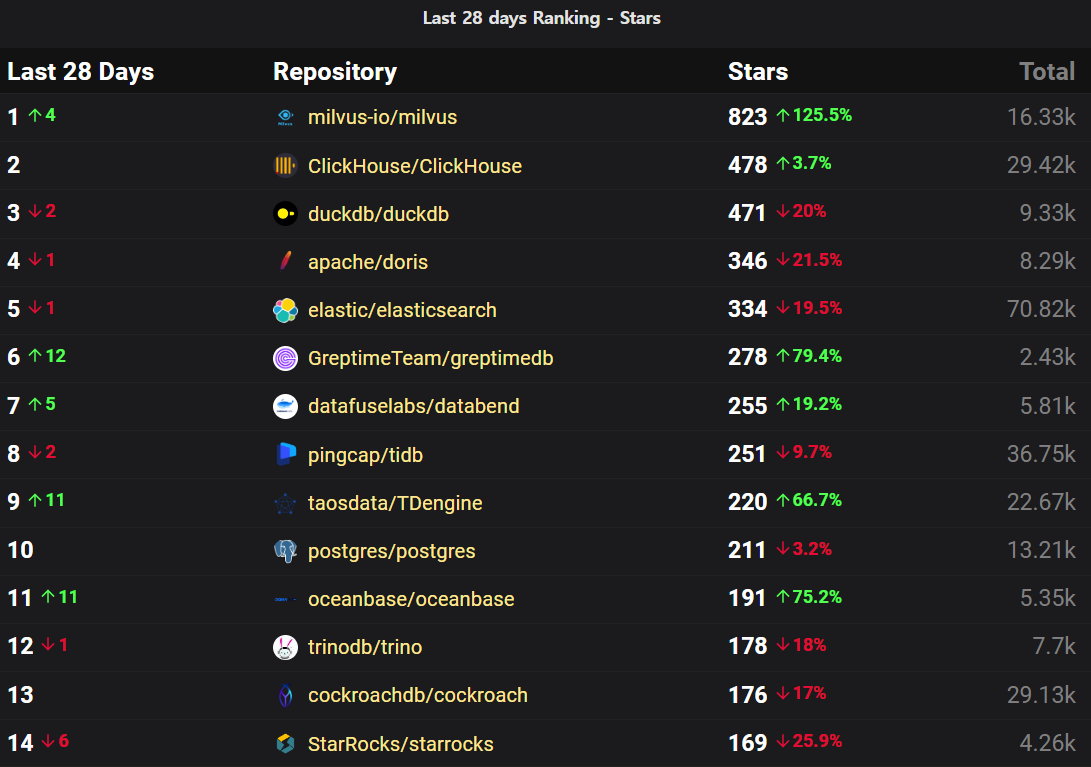The image size is (1091, 767).
Task: Click the 79.4% increase for greptimedb
Action: point(809,356)
